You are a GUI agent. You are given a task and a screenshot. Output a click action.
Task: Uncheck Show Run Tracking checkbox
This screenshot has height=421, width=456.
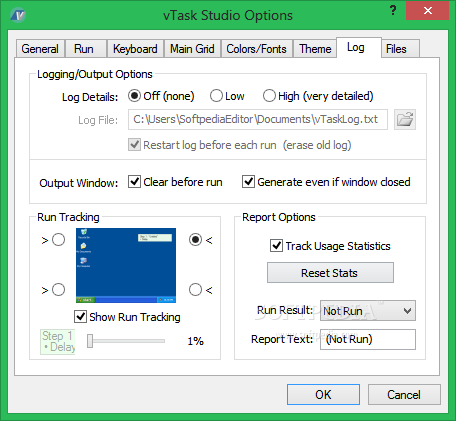(x=127, y=317)
